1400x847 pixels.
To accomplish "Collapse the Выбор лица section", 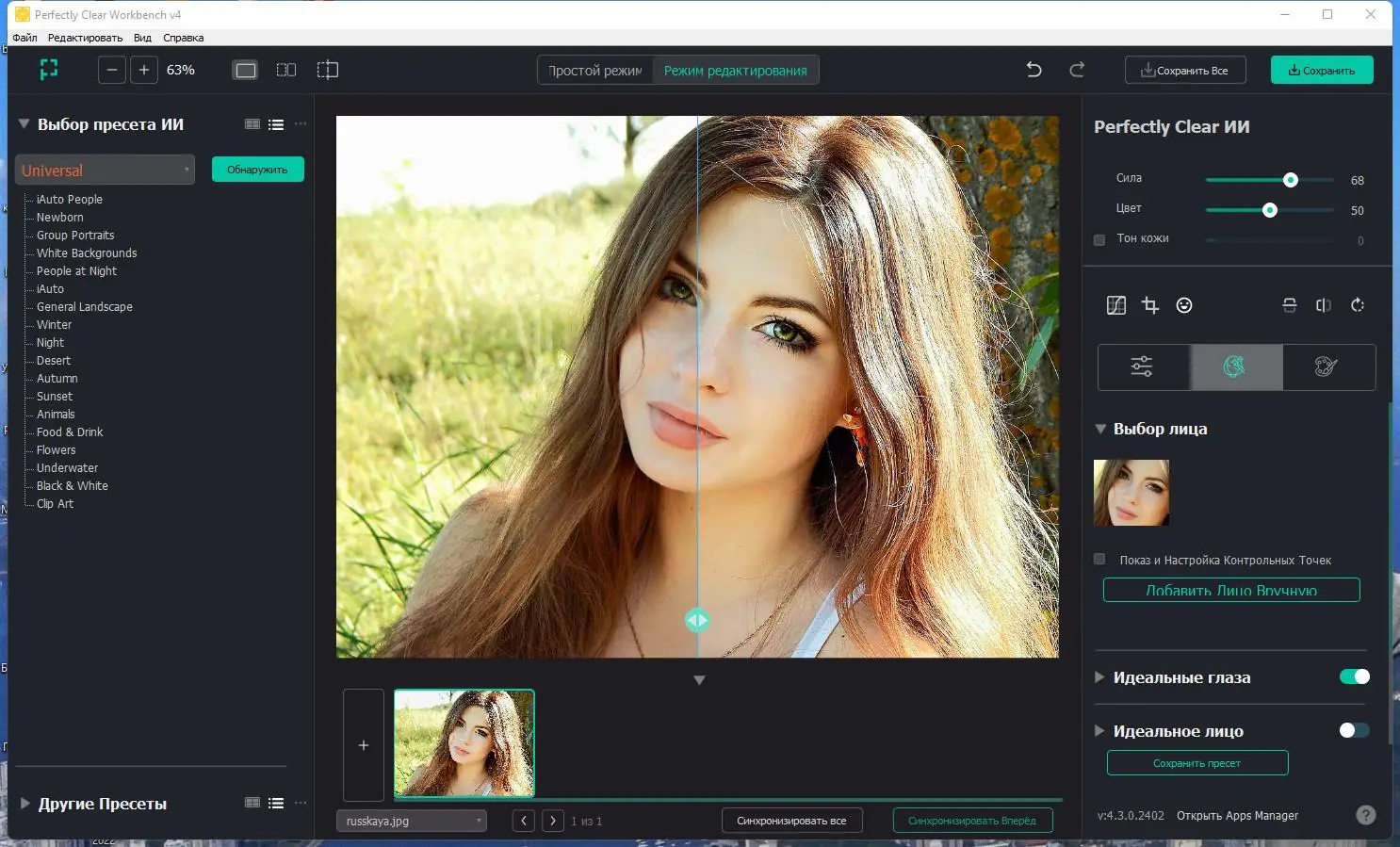I will 1100,429.
